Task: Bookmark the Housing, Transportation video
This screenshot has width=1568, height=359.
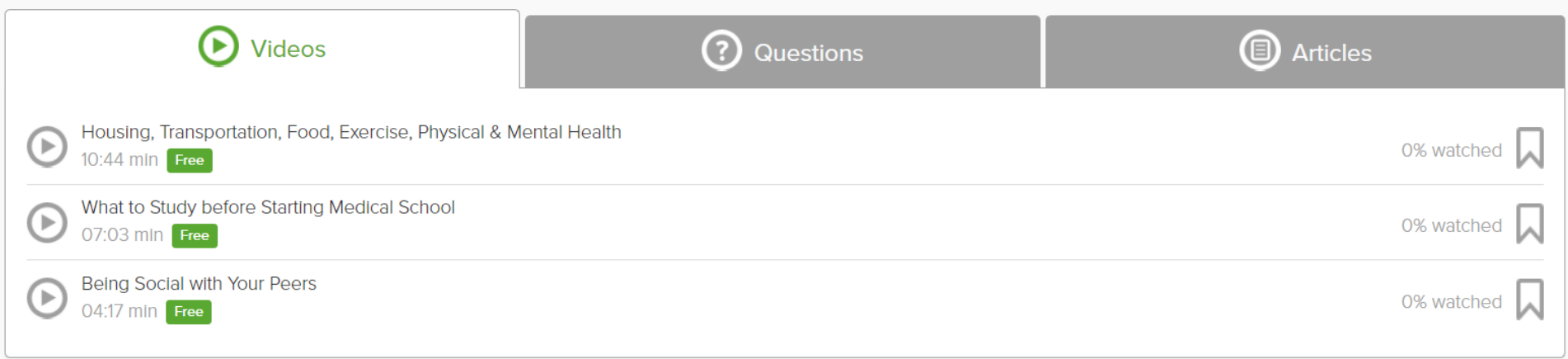Action: (x=1529, y=149)
